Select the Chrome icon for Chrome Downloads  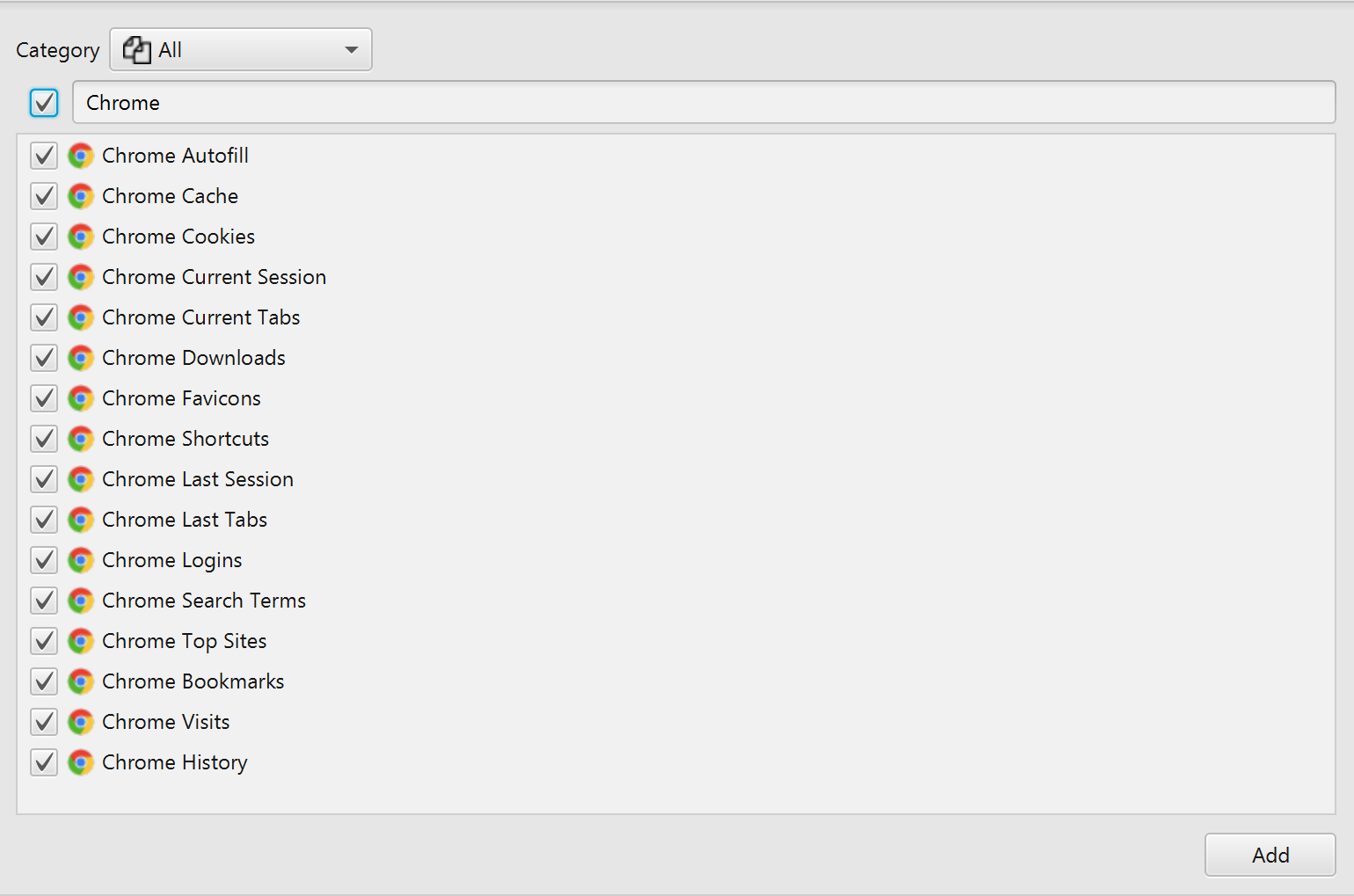tap(81, 358)
